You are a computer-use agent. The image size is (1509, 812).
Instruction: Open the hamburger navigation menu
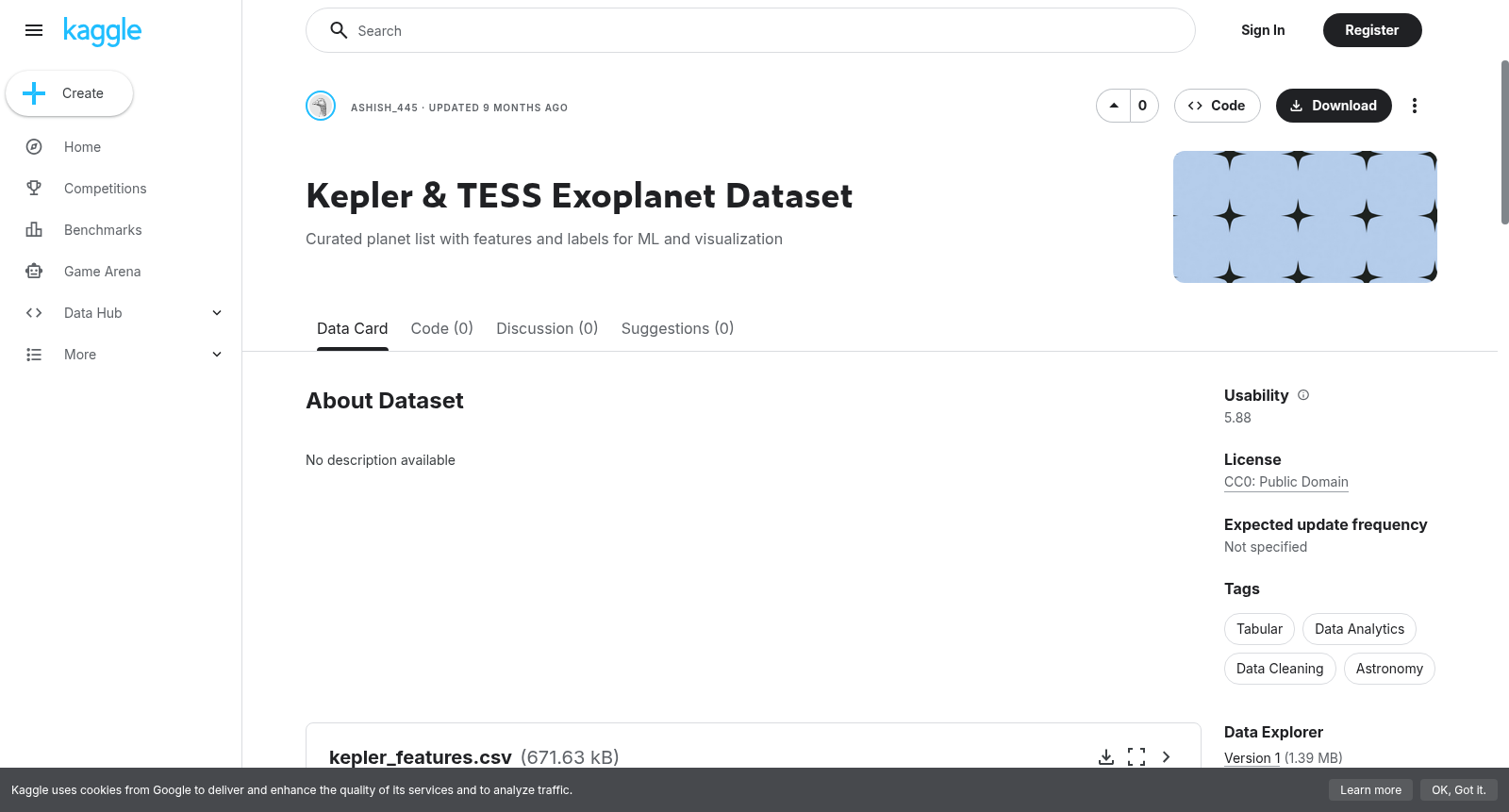click(x=34, y=30)
